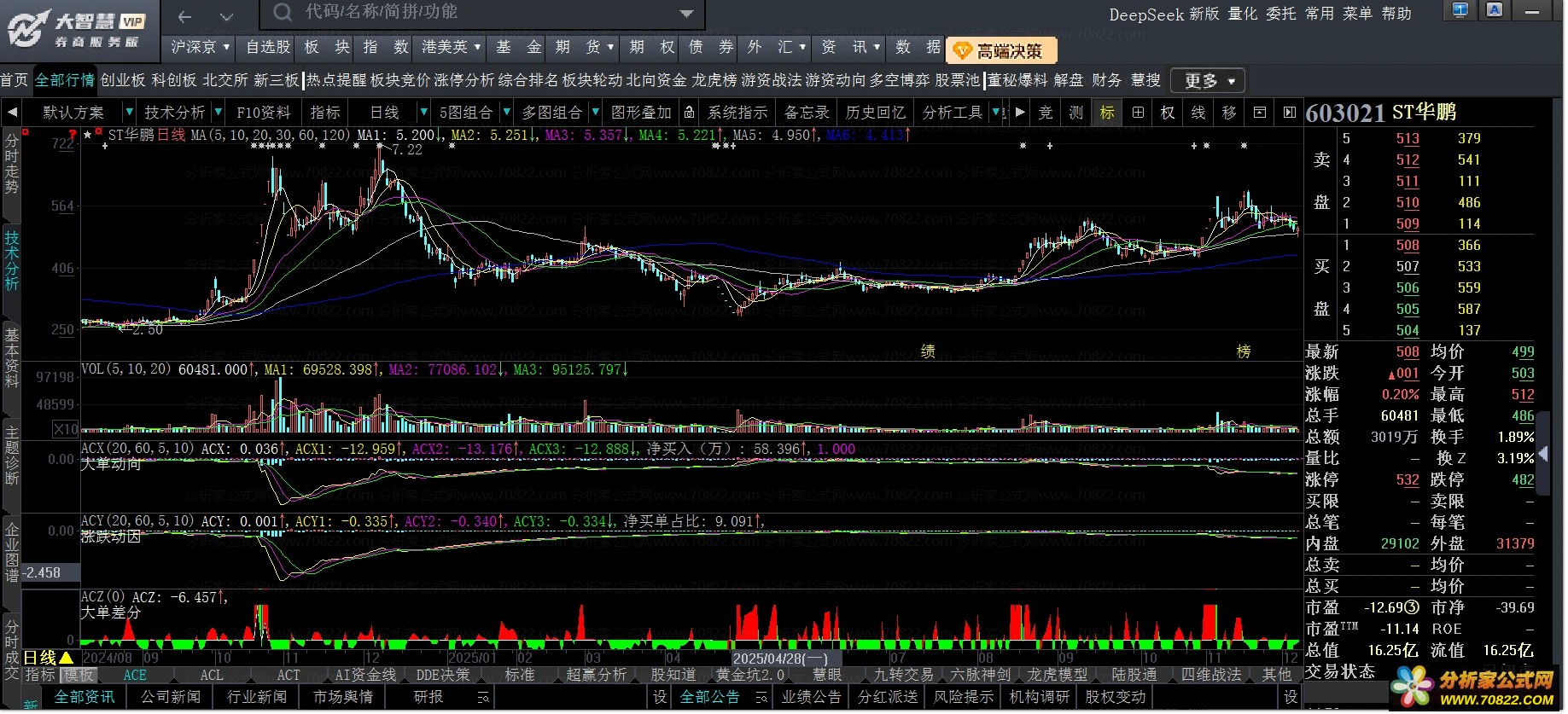Click the 高端决策 button
This screenshot has height=714, width=1568.
pos(1001,51)
